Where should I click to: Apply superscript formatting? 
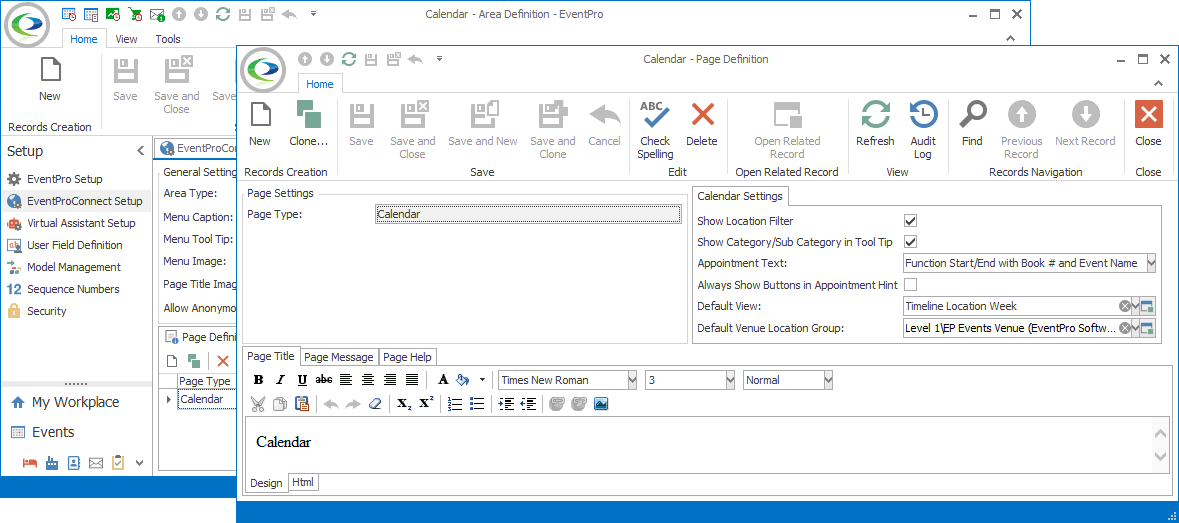(426, 404)
